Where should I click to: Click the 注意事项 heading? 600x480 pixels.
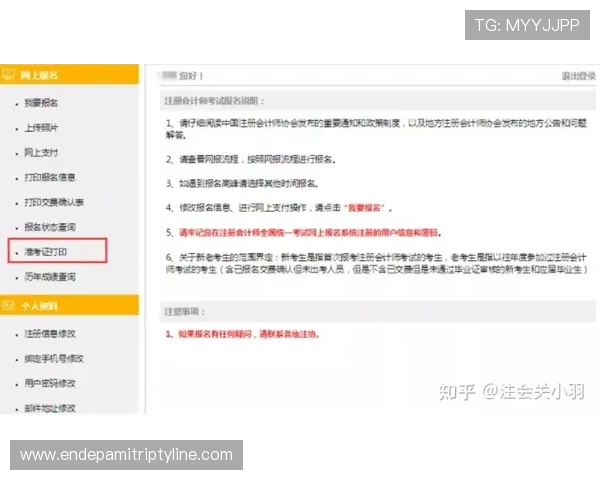click(185, 312)
